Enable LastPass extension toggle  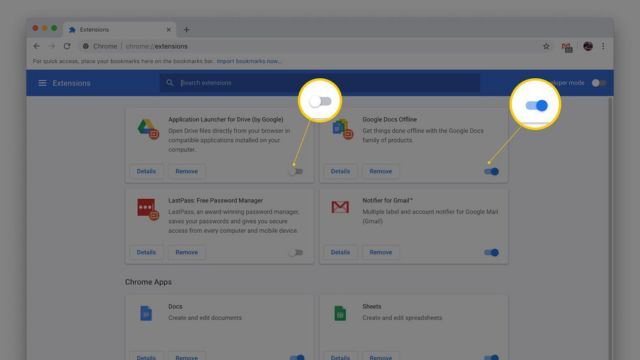[296, 253]
